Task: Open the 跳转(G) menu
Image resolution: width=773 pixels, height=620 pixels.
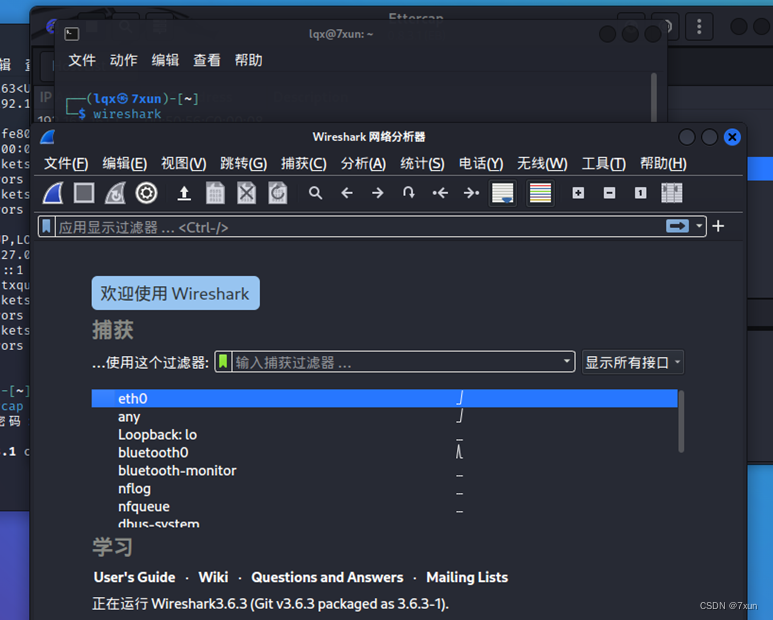Action: click(244, 164)
